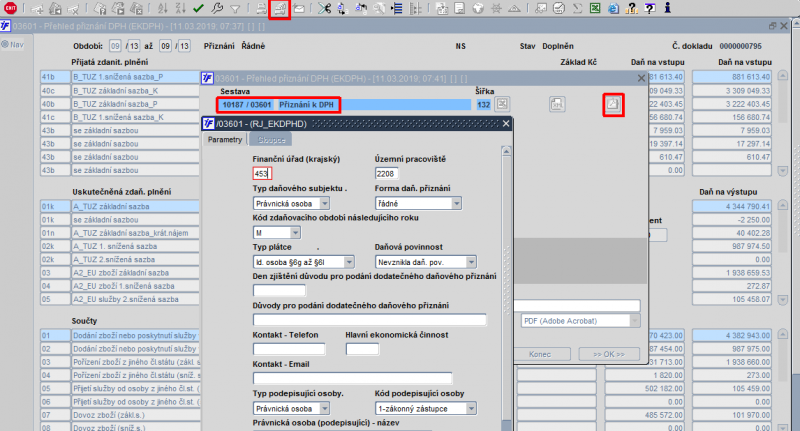Select the scissors cut icon
The height and width of the screenshot is (431, 800).
[x=324, y=8]
